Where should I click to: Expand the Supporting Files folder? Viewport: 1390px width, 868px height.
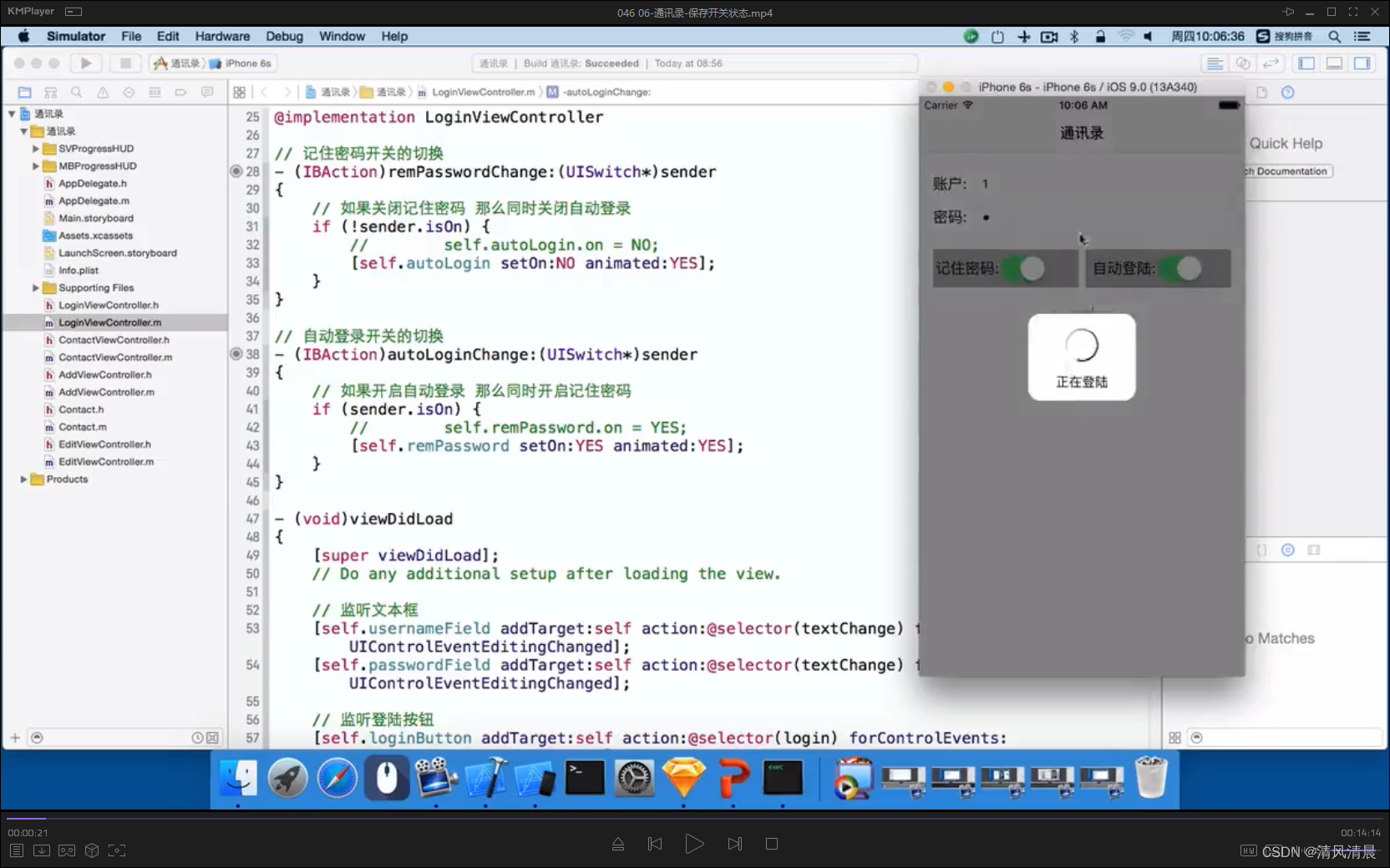point(35,288)
